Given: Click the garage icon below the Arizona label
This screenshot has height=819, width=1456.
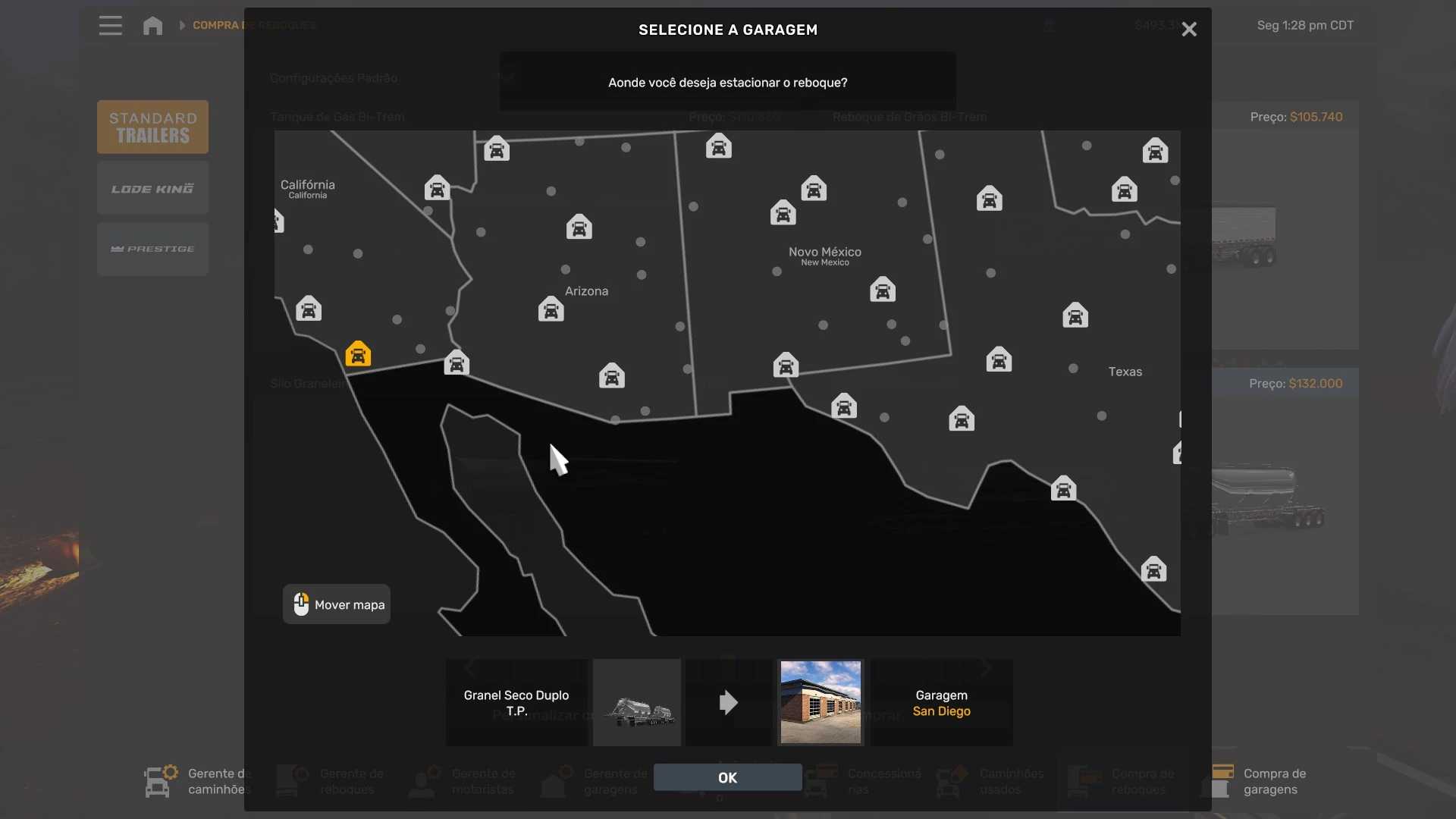Looking at the screenshot, I should [x=551, y=309].
